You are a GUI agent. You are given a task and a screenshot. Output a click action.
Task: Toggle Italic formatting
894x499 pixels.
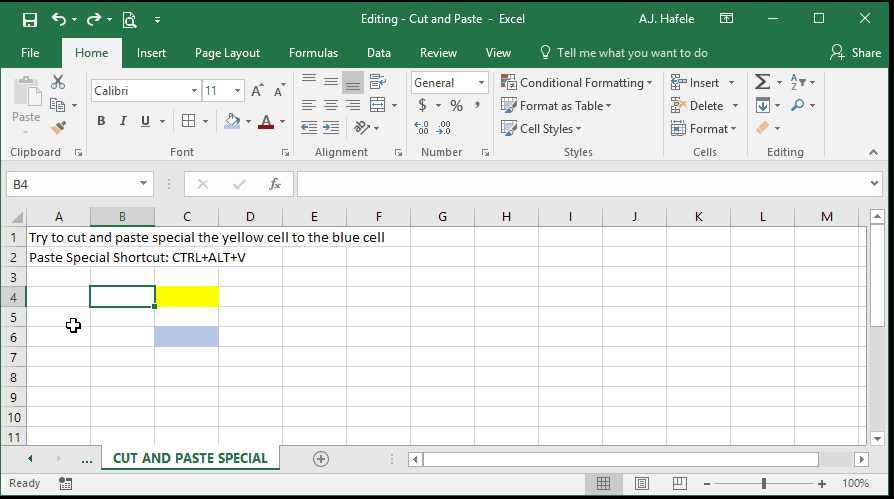click(x=123, y=121)
